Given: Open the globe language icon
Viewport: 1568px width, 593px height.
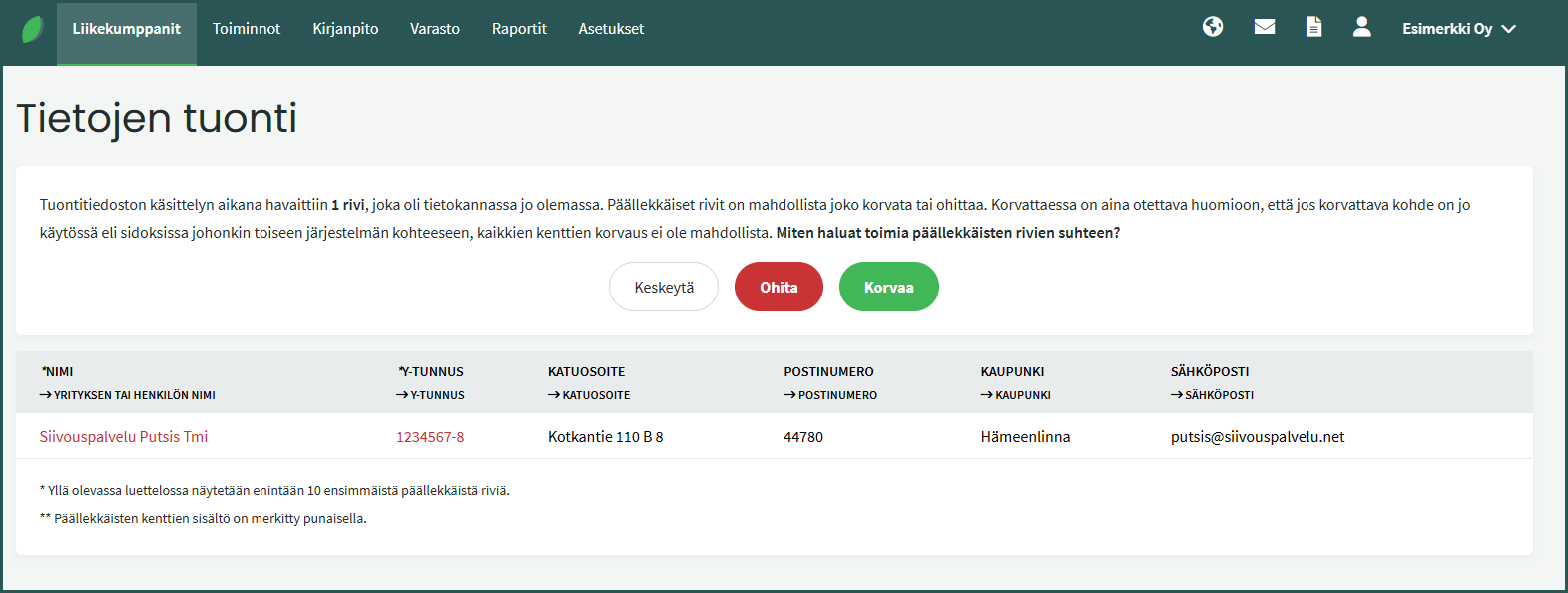Looking at the screenshot, I should pos(1213,27).
